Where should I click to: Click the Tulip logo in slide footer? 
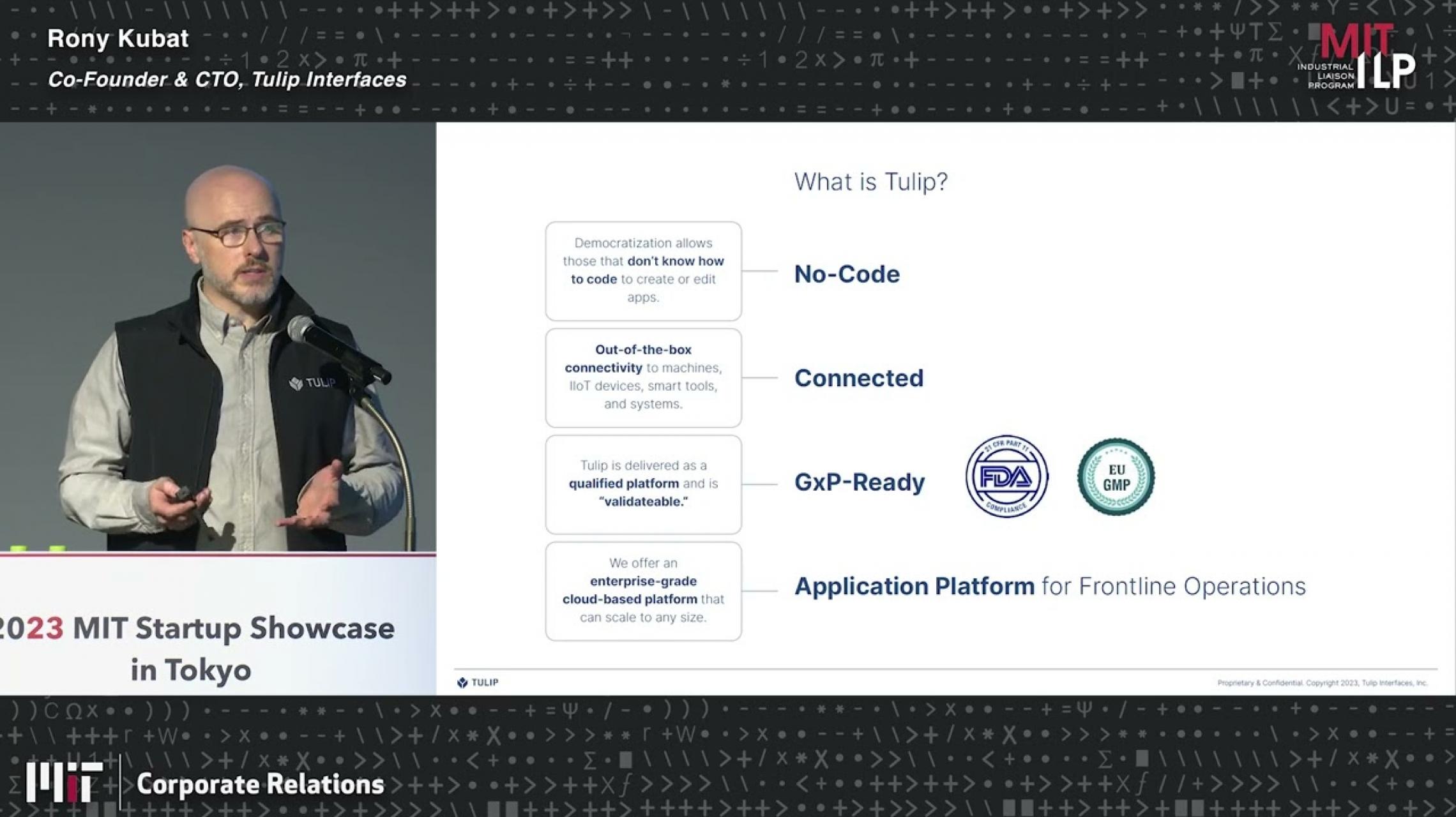click(478, 682)
